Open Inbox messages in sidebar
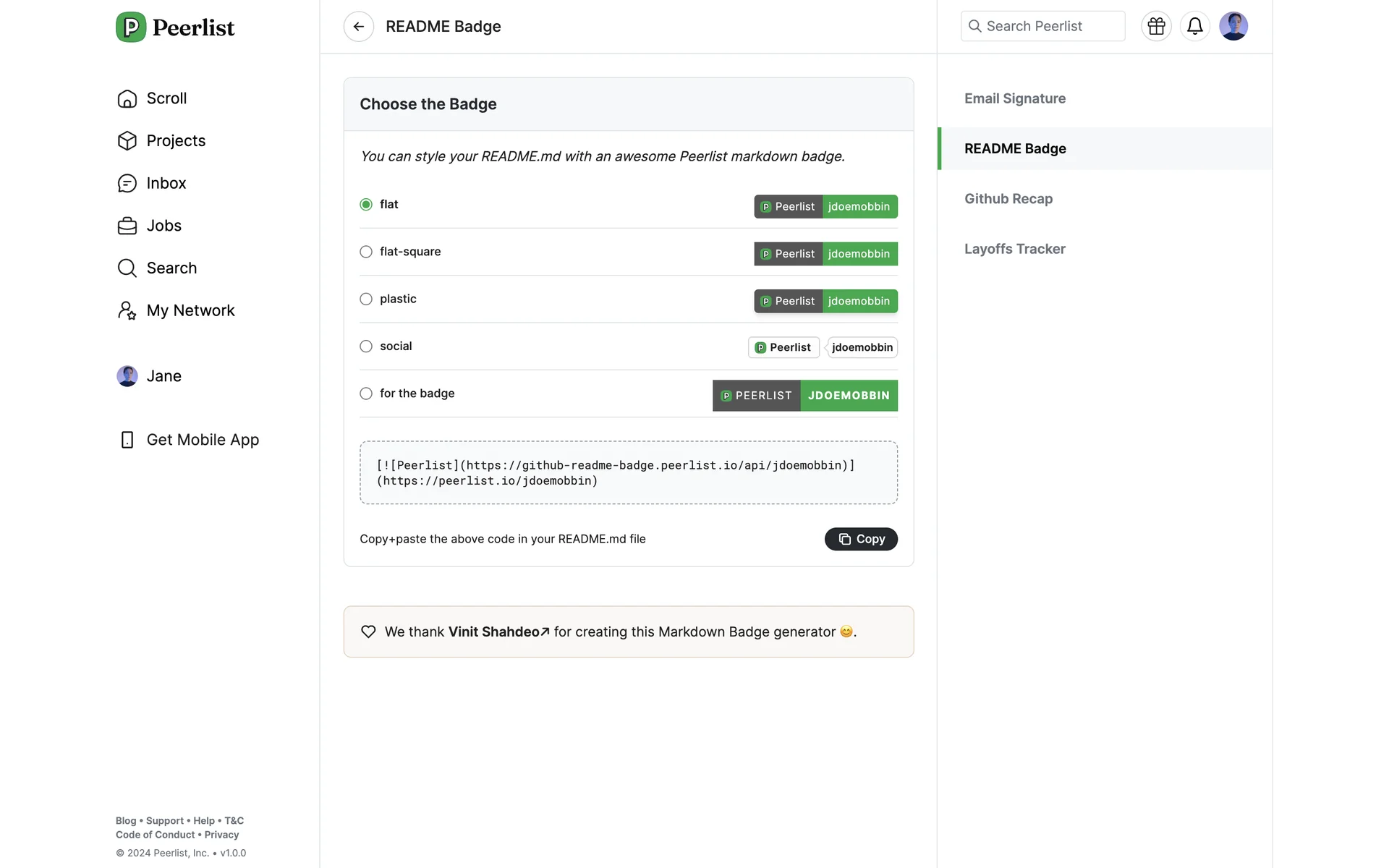Viewport: 1389px width, 868px height. tap(166, 184)
